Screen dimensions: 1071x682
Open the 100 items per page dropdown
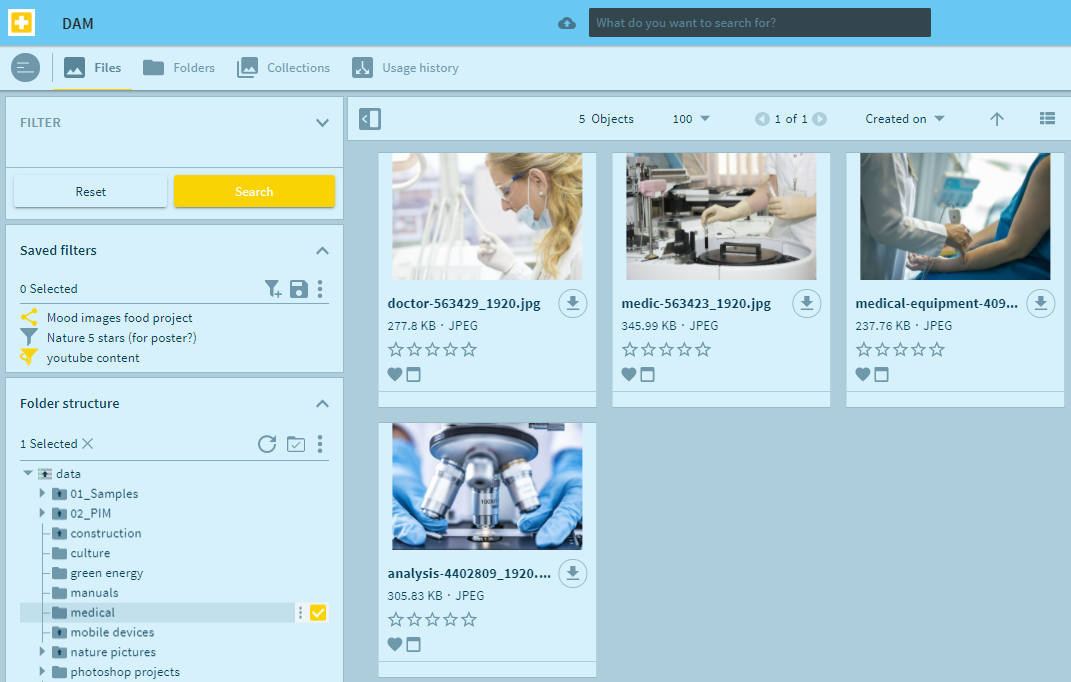[691, 119]
